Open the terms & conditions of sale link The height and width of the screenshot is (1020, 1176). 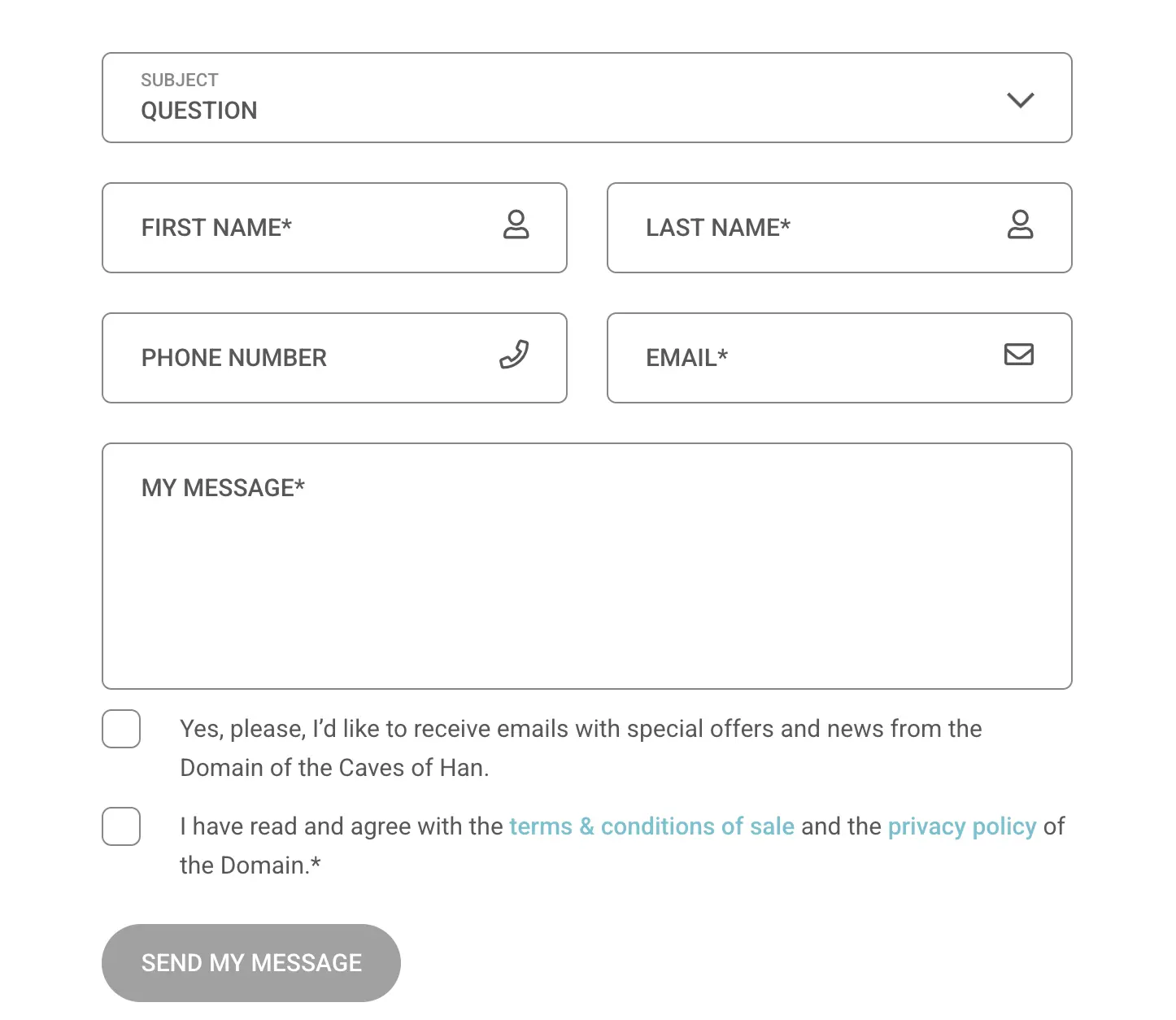point(651,826)
